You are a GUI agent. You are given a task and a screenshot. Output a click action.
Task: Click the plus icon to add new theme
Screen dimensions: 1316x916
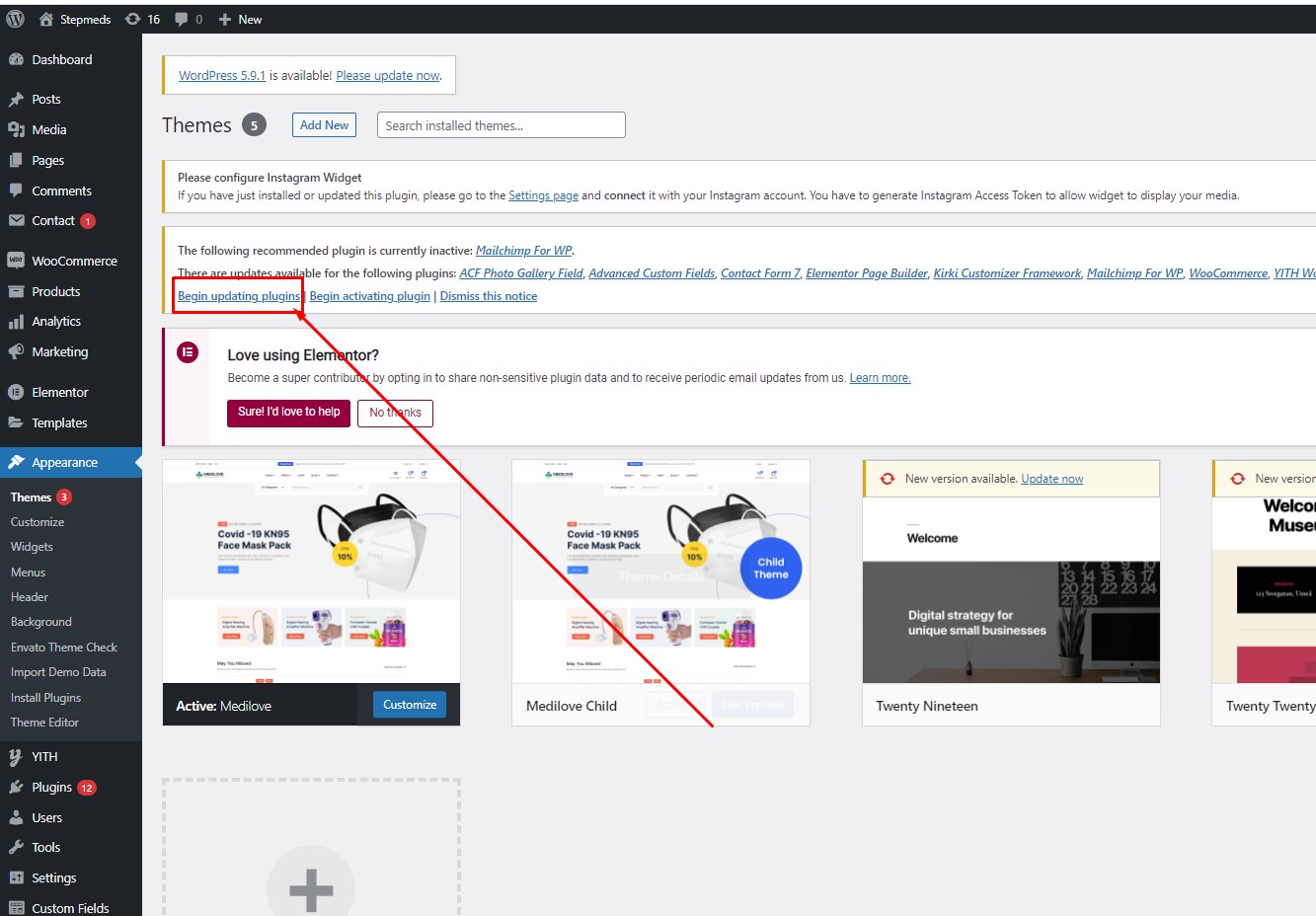click(x=311, y=887)
